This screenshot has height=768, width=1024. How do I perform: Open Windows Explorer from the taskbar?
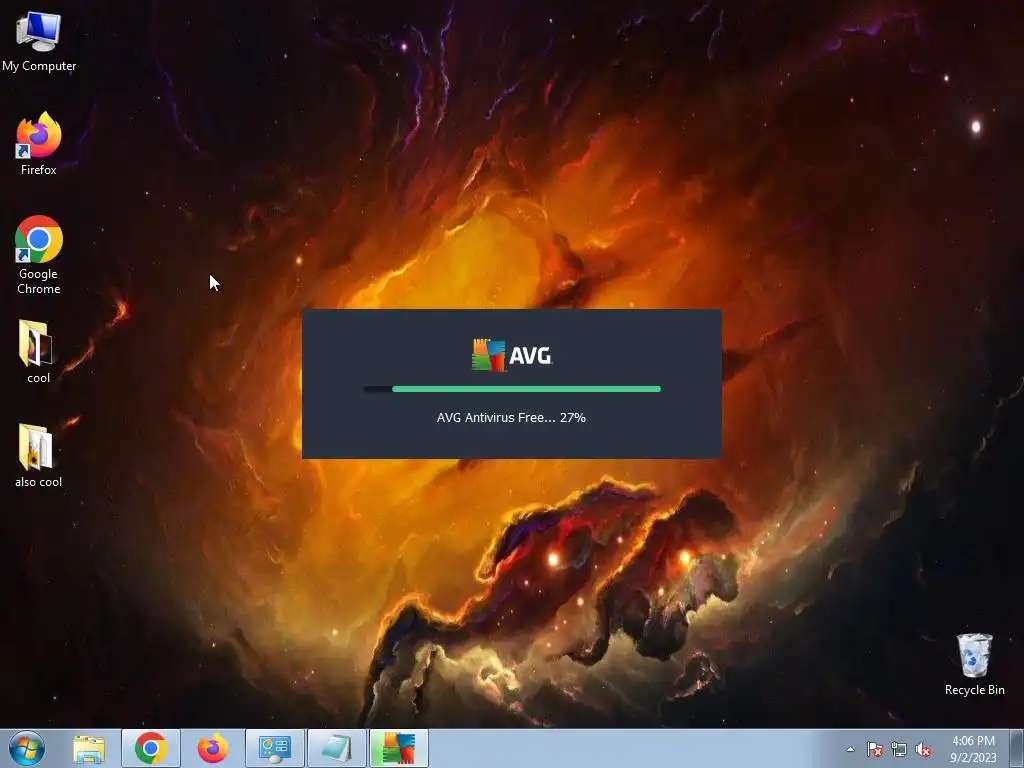coord(89,748)
